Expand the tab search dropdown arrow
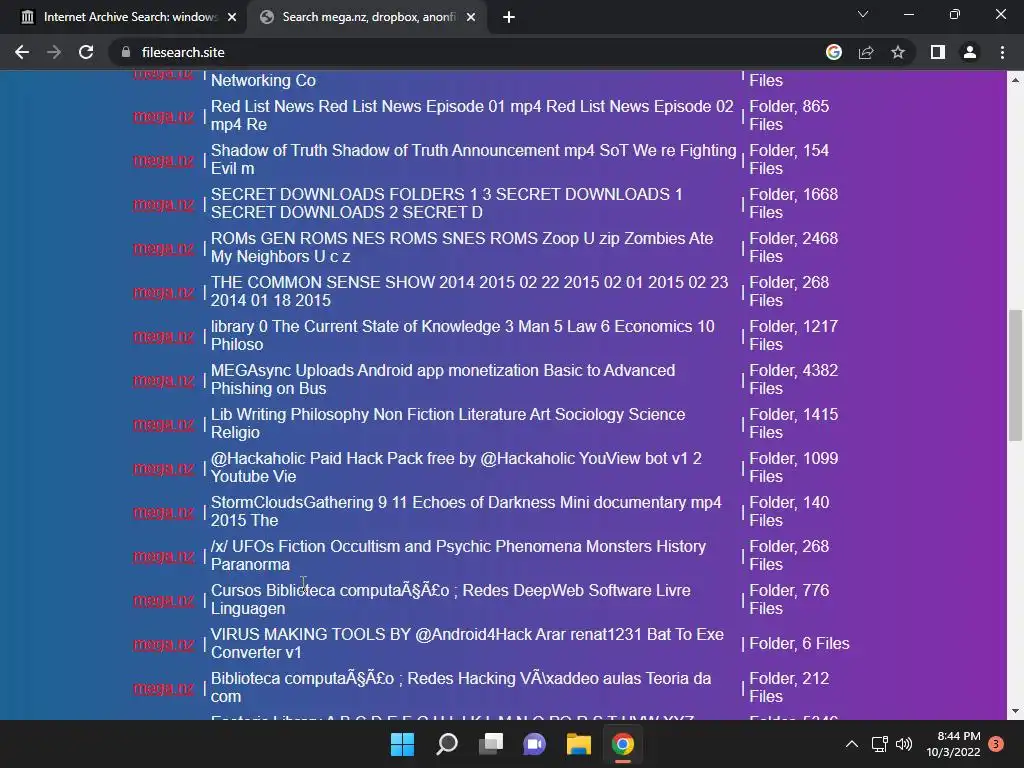This screenshot has height=768, width=1024. click(863, 14)
